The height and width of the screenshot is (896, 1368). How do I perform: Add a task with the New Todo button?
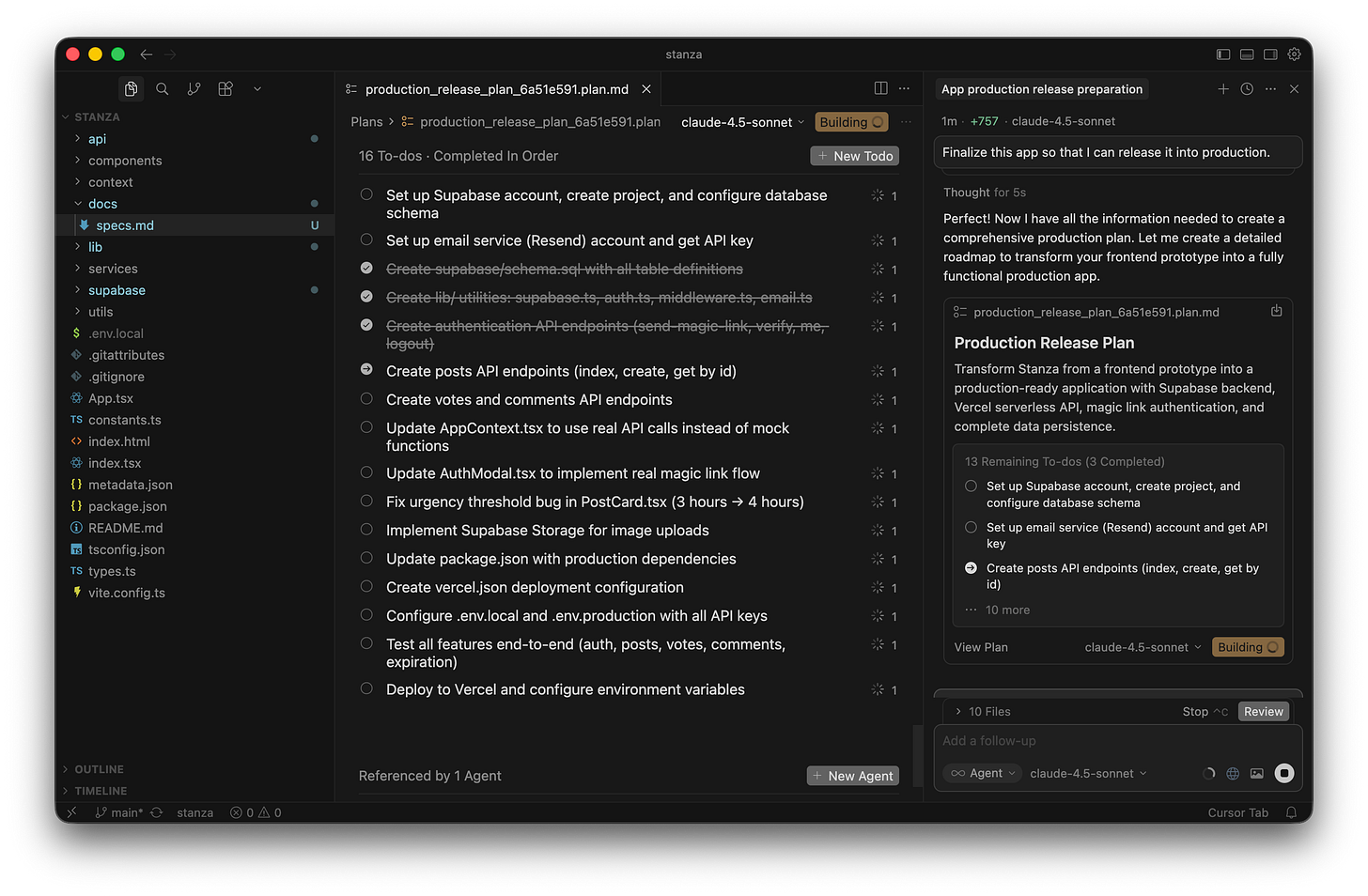[x=854, y=155]
